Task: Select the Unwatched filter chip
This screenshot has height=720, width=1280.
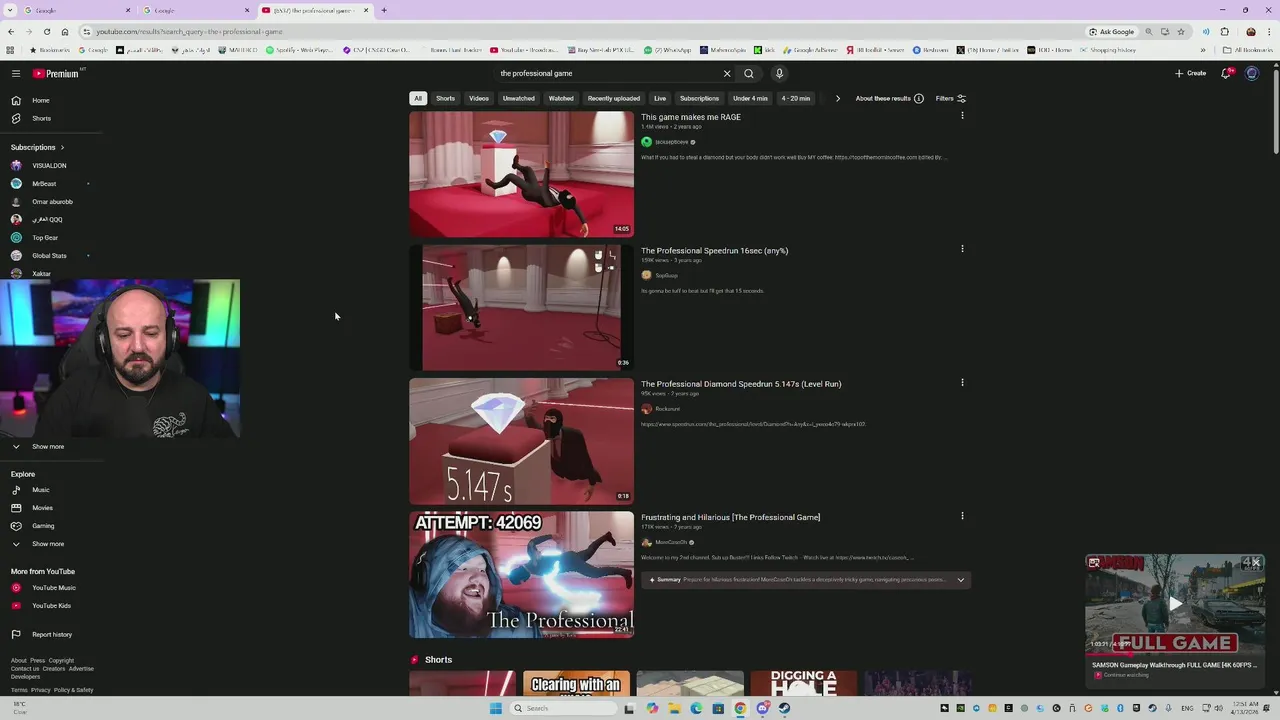Action: coord(519,98)
